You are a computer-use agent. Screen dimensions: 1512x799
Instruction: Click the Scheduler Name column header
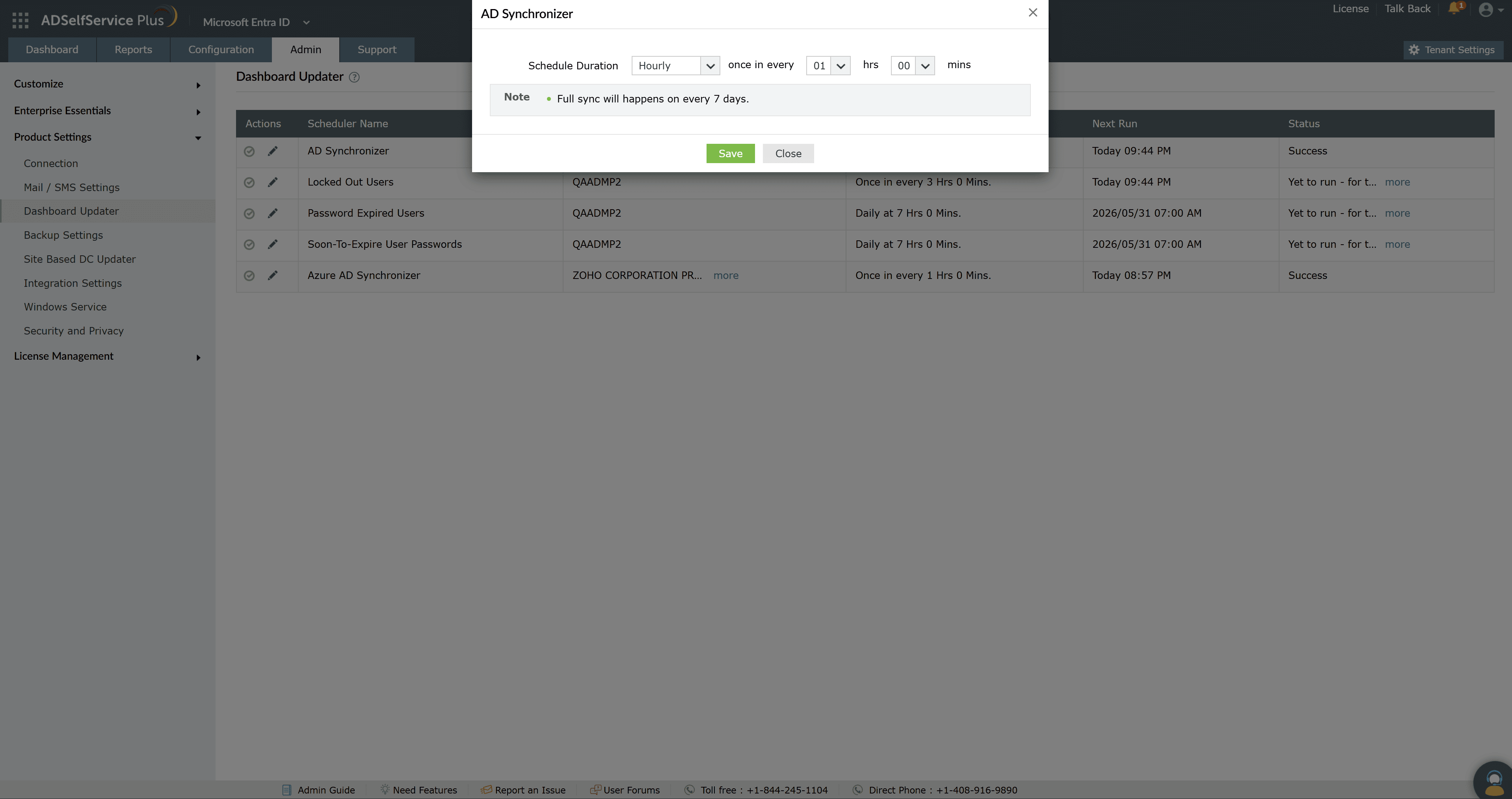348,124
